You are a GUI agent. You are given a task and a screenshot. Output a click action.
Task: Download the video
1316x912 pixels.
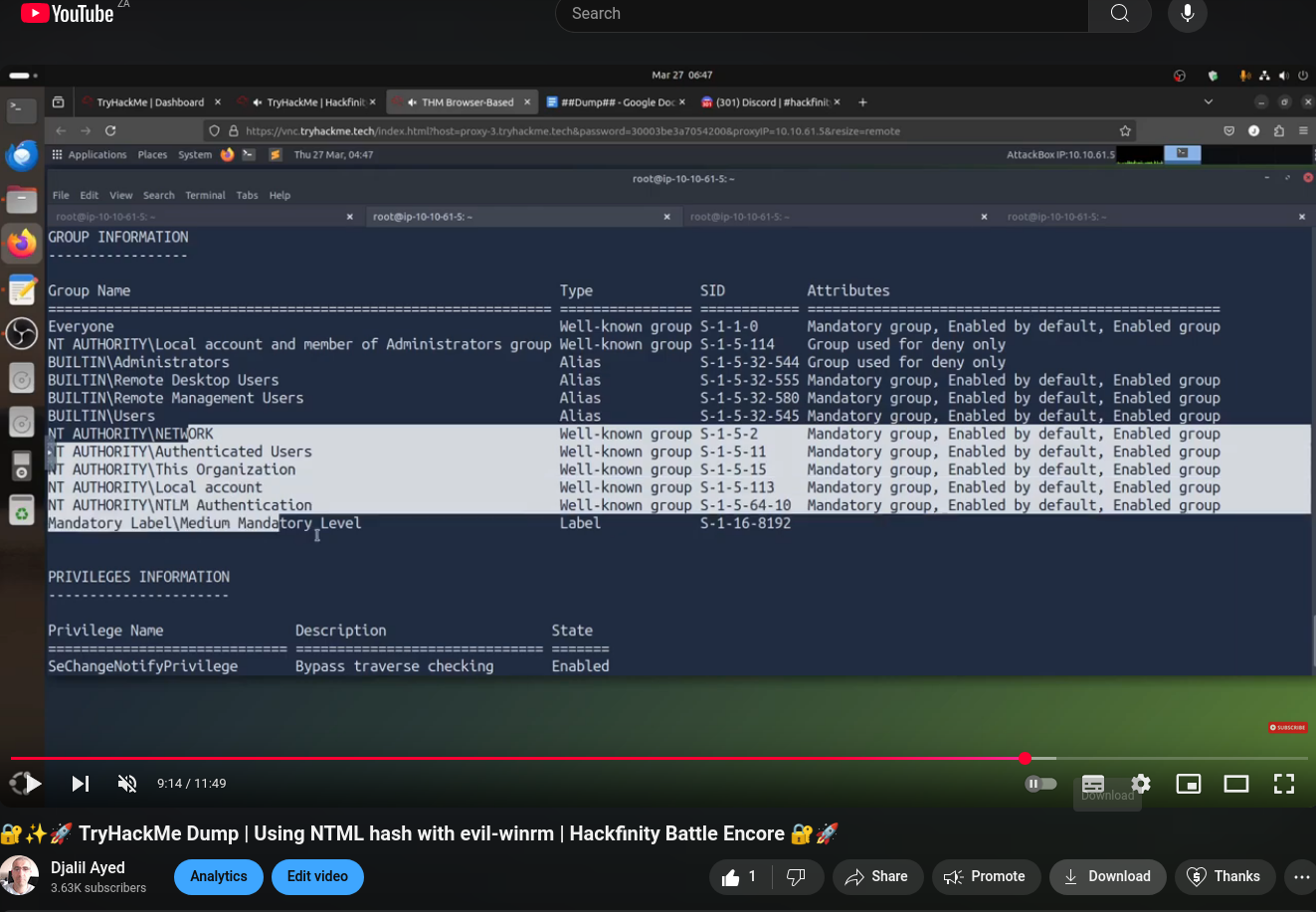click(1107, 876)
